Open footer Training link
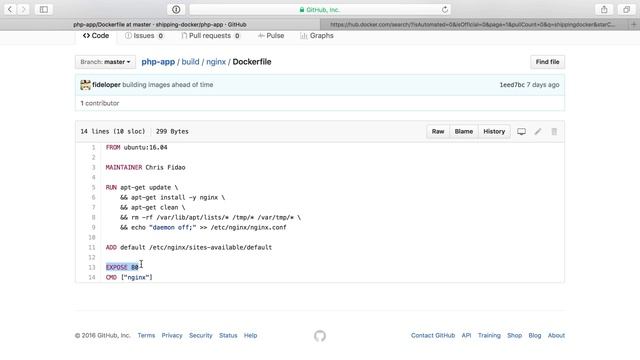Image resolution: width=640 pixels, height=360 pixels. 489,336
